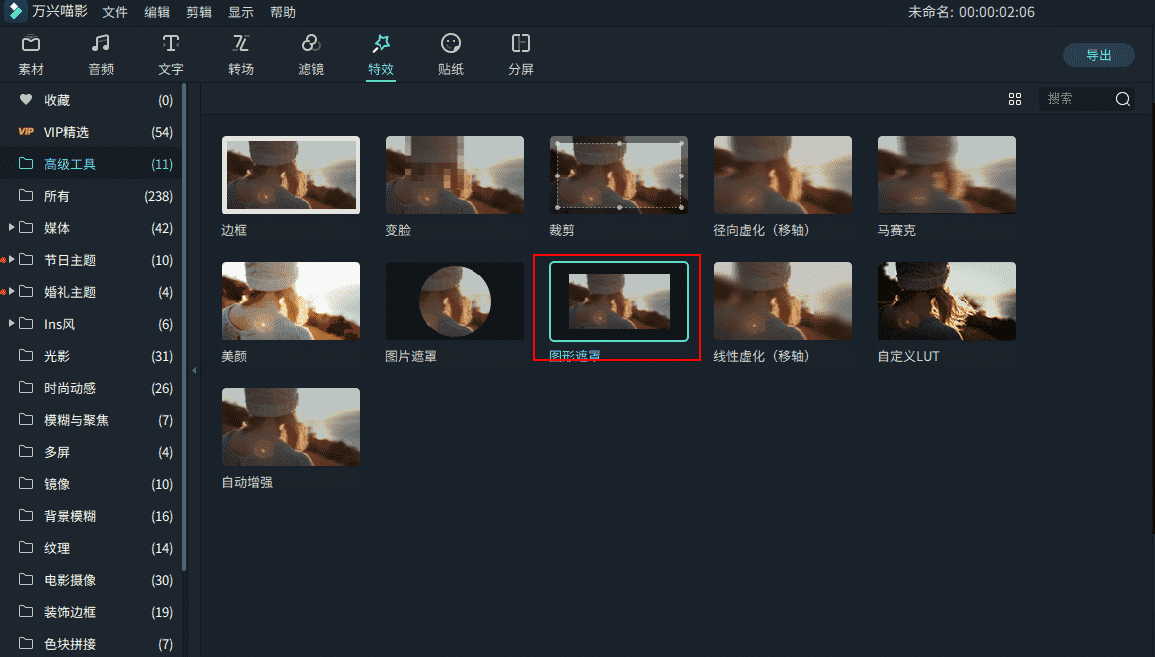The height and width of the screenshot is (657, 1155).
Task: Select the 马赛克 mosaic effect thumbnail
Action: (x=946, y=175)
